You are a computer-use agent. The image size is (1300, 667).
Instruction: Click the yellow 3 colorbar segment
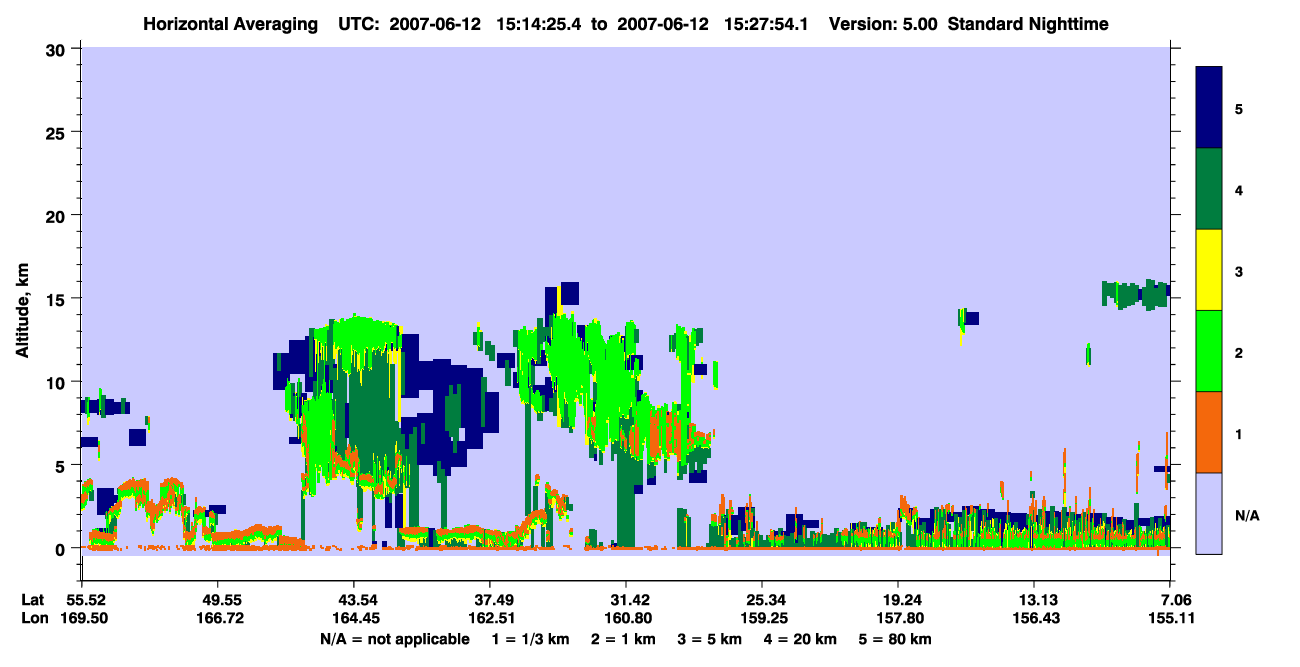tap(1209, 270)
